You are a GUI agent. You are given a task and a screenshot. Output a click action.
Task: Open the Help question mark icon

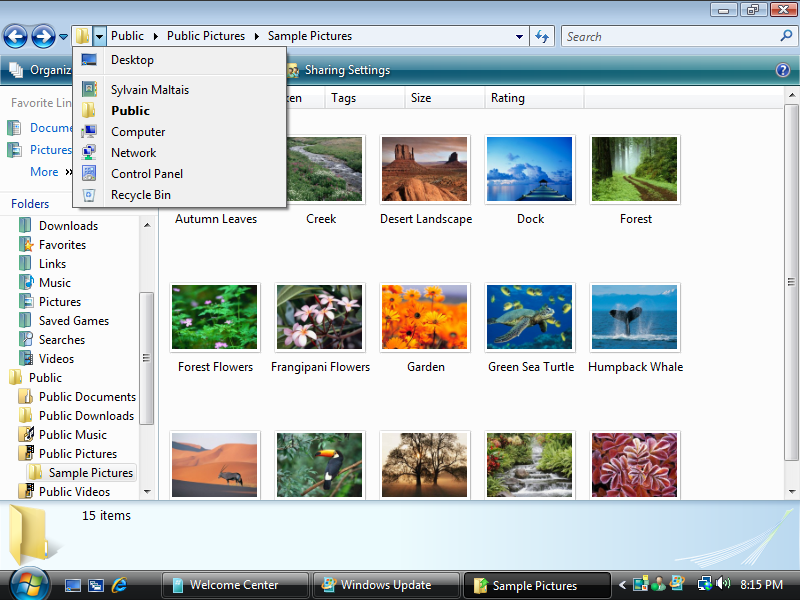[x=783, y=70]
